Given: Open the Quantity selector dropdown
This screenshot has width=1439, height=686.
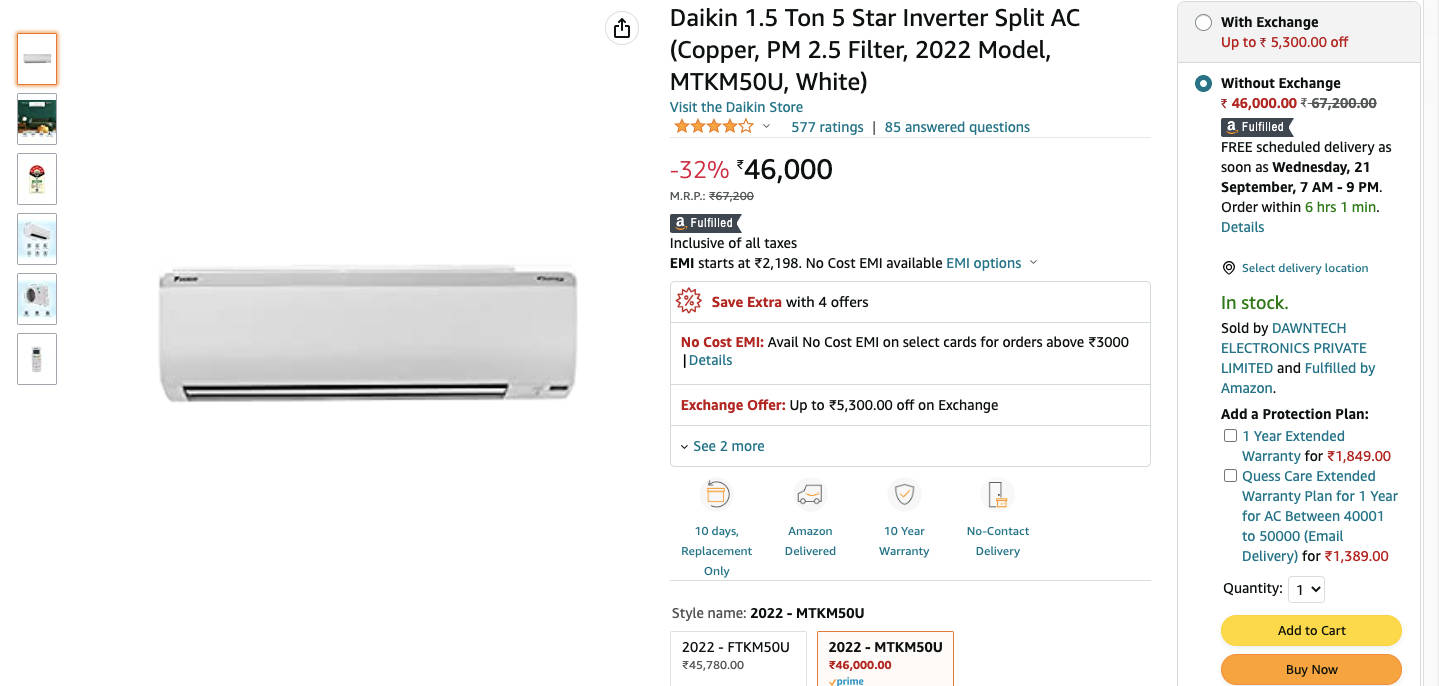Looking at the screenshot, I should 1306,588.
